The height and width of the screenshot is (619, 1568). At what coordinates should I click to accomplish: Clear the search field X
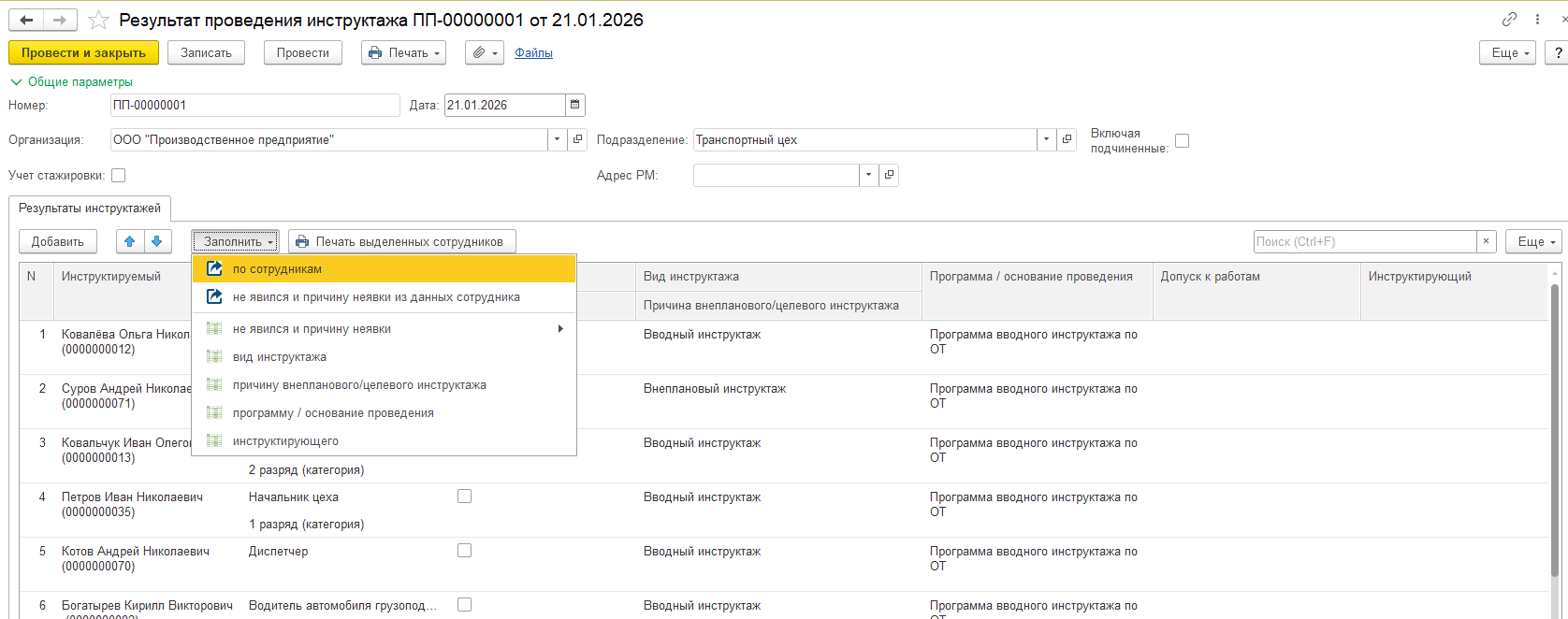click(1486, 241)
